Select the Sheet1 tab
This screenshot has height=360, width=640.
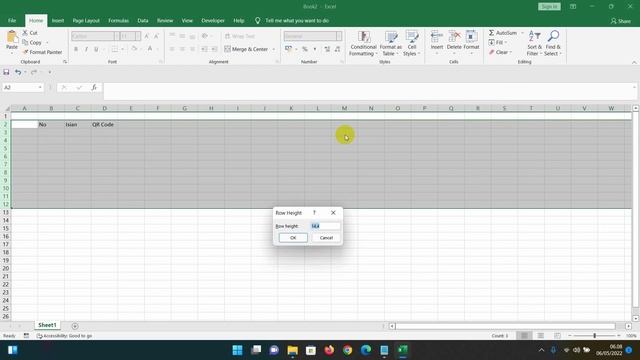coord(47,325)
